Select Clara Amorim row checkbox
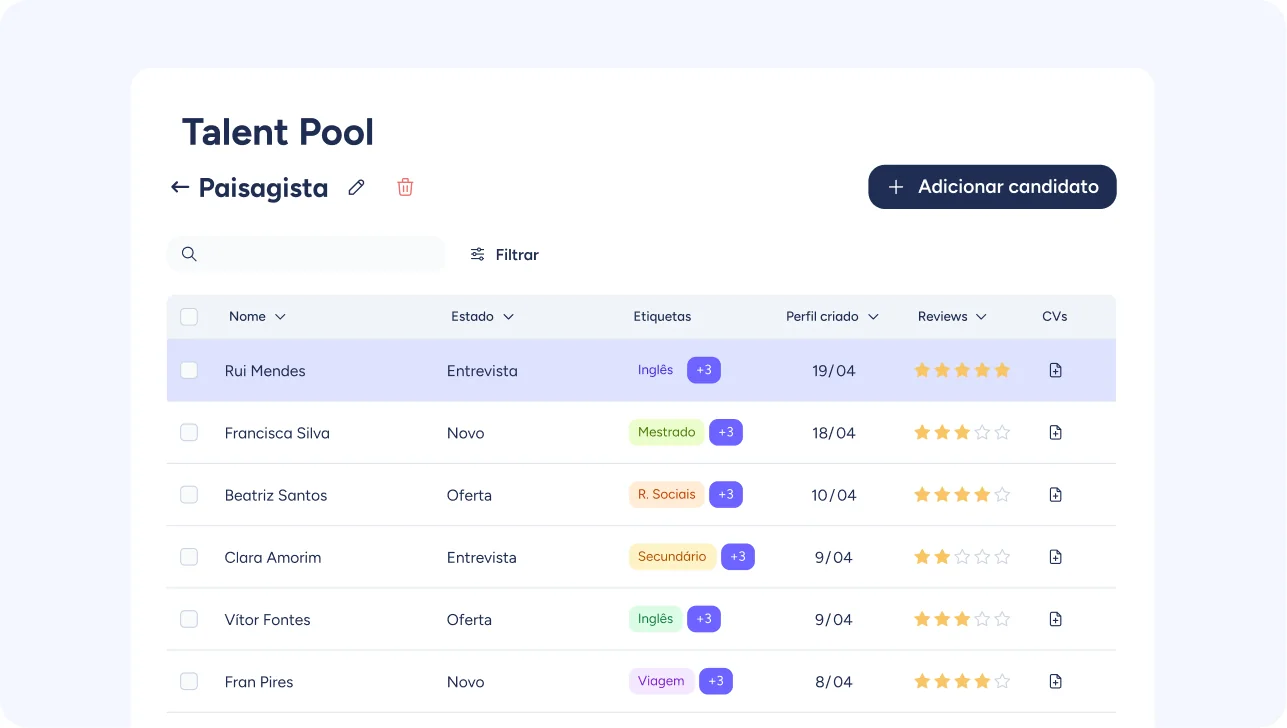 (189, 556)
